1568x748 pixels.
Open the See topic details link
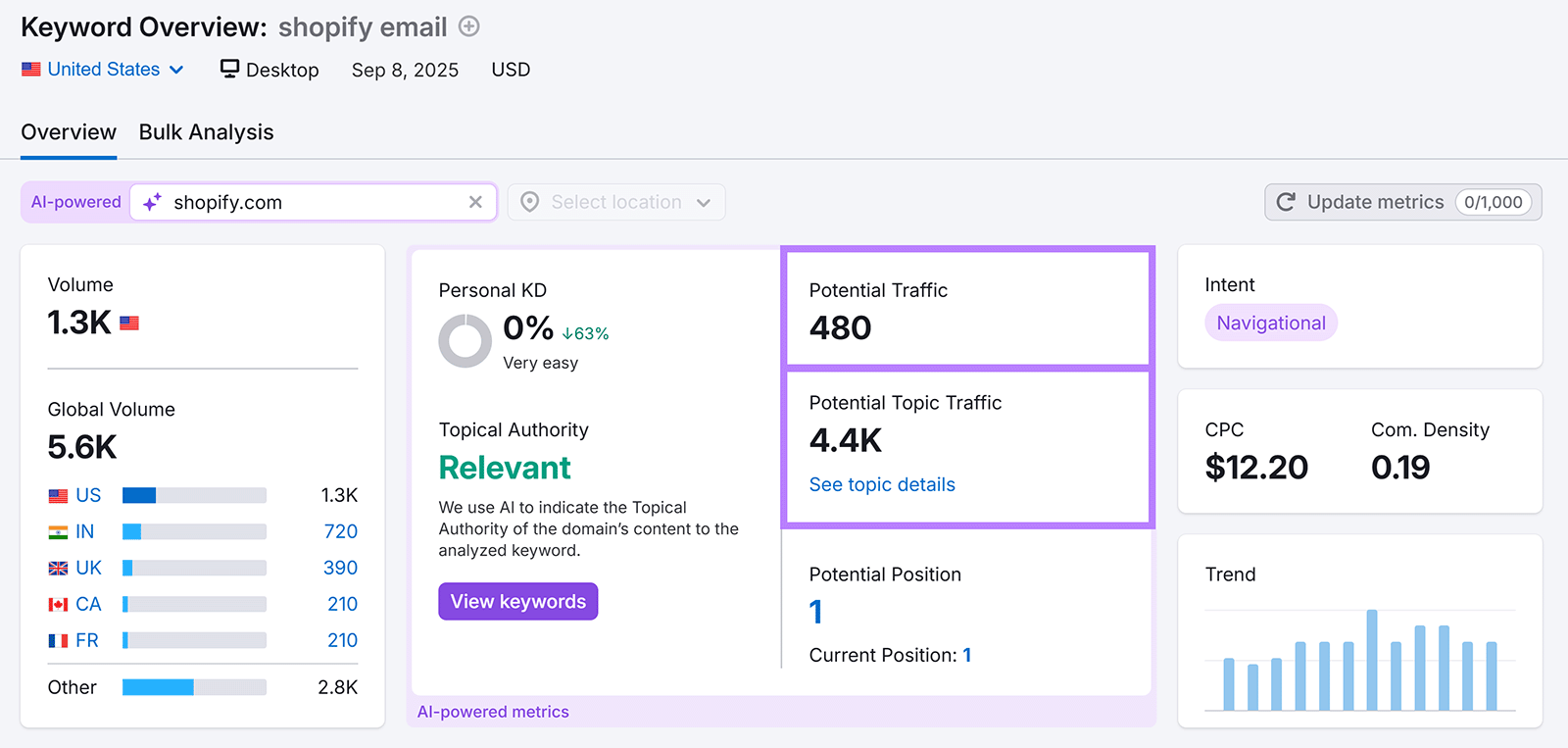[881, 484]
